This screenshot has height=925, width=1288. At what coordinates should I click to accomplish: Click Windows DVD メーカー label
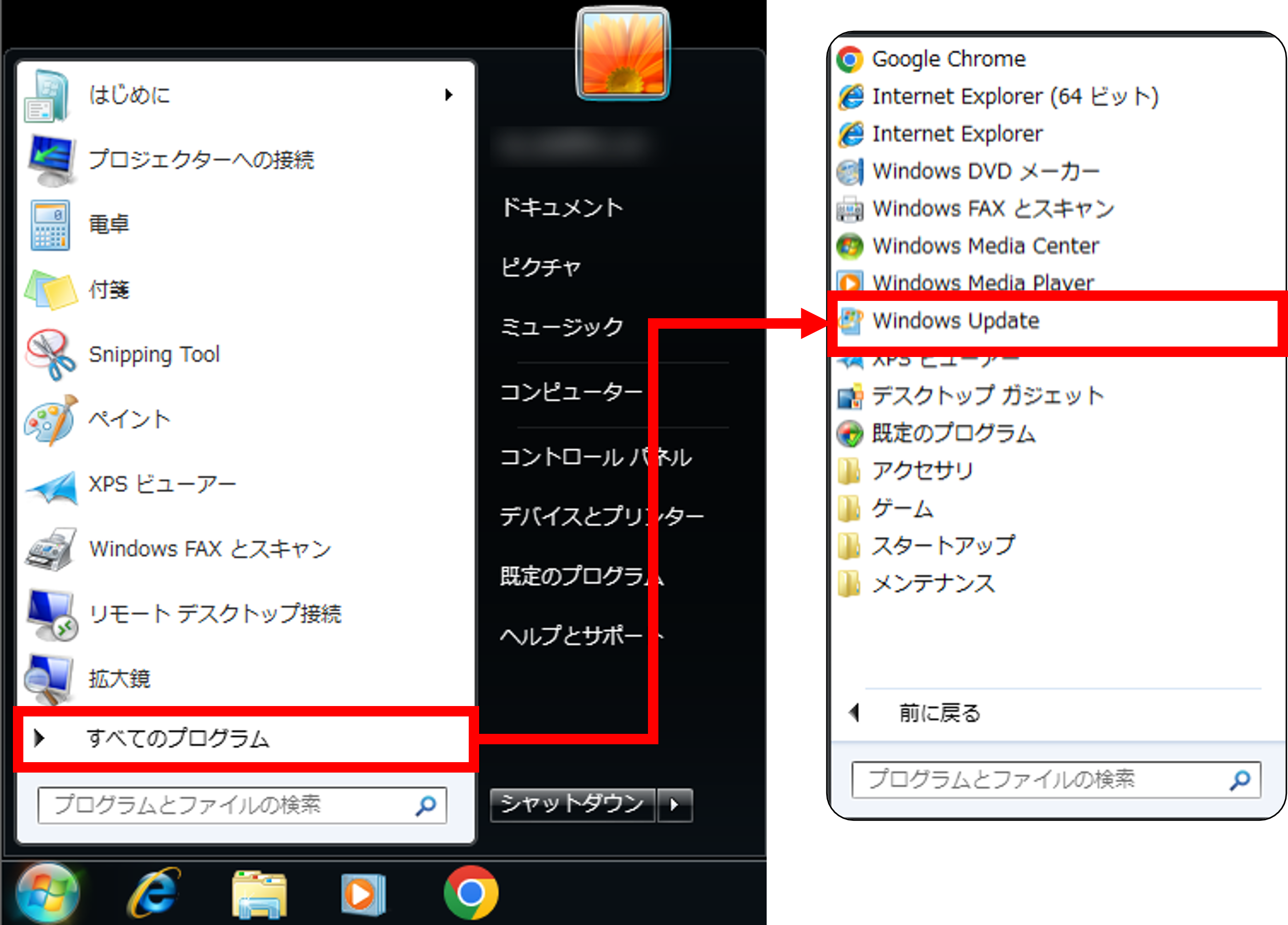pos(987,171)
